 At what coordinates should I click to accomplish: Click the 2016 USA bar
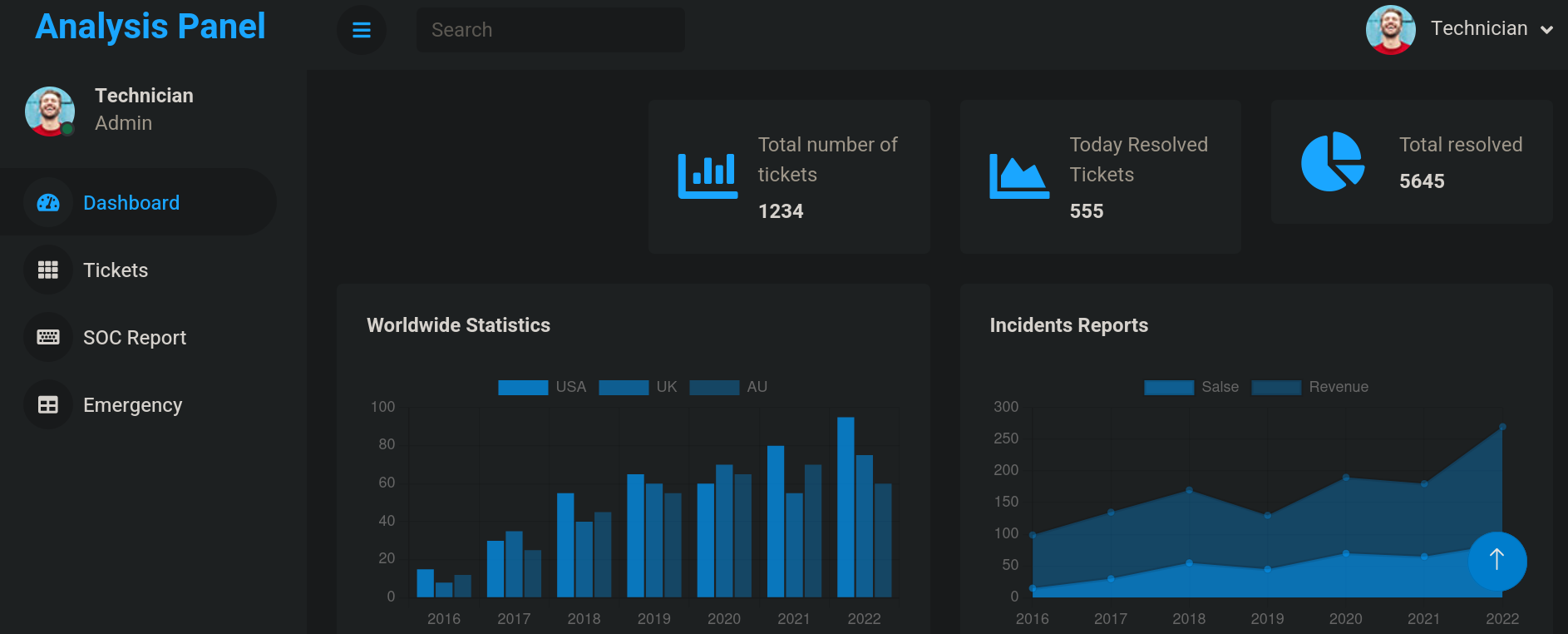coord(425,582)
